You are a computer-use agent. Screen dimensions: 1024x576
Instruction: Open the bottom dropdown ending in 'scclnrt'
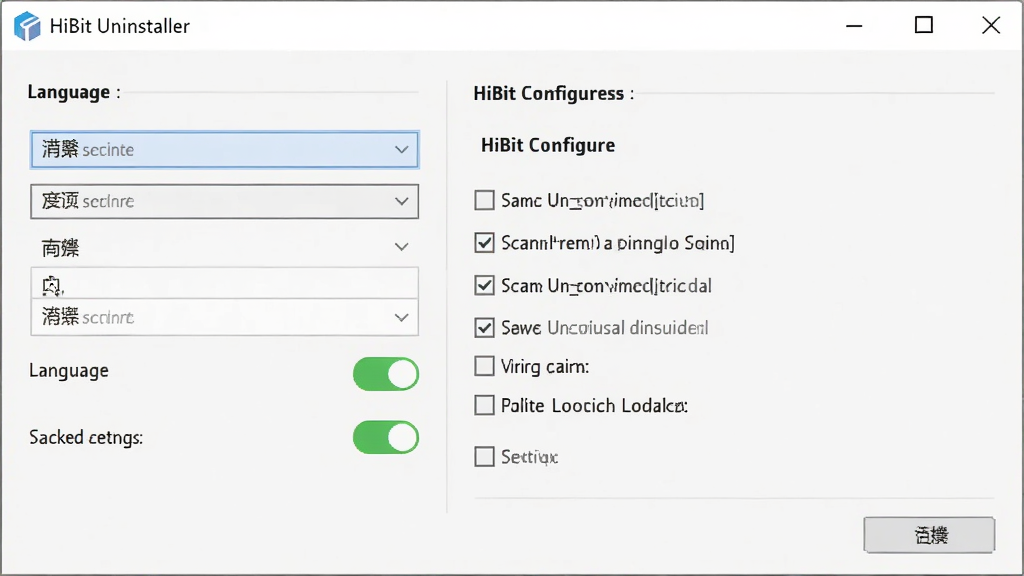point(224,317)
